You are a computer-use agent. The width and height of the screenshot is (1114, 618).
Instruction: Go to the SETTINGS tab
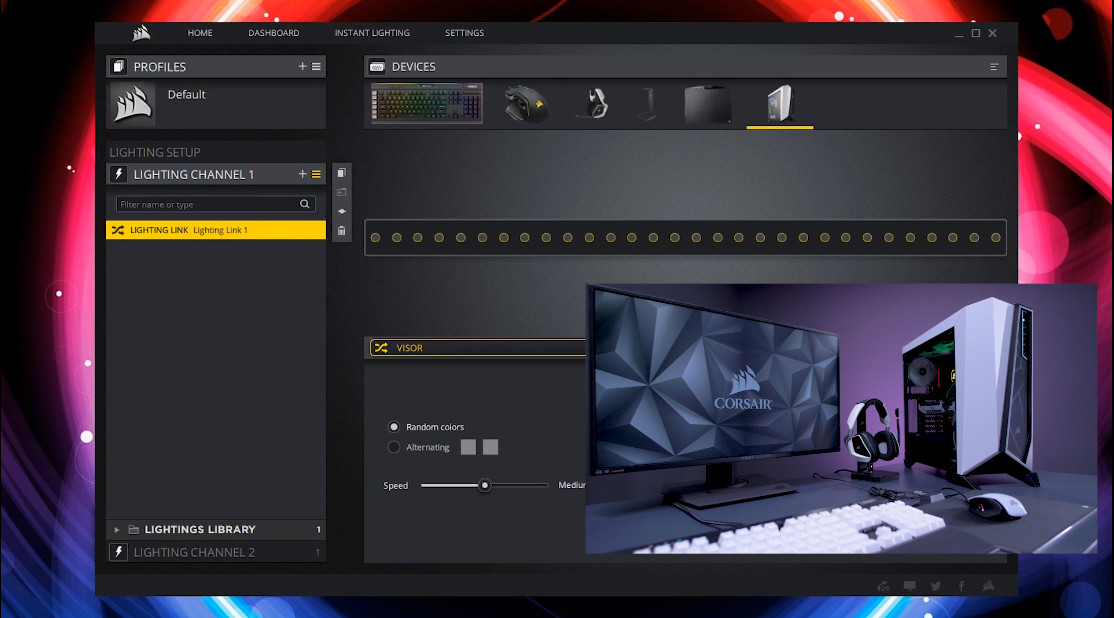[x=465, y=33]
